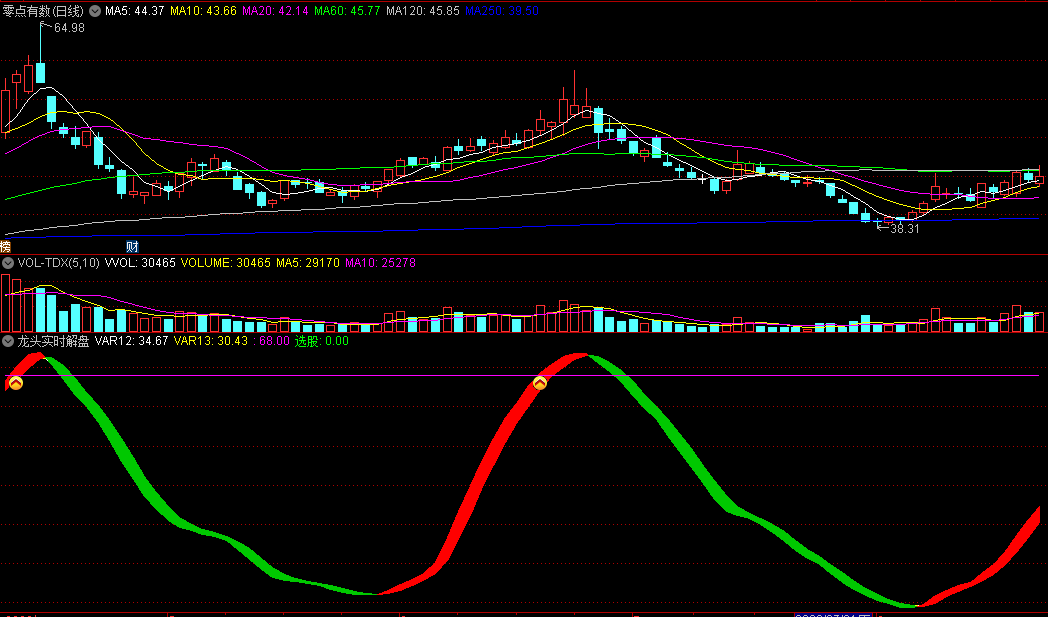Click the VAR12: 34.67 value
This screenshot has height=617, width=1048.
click(x=132, y=341)
